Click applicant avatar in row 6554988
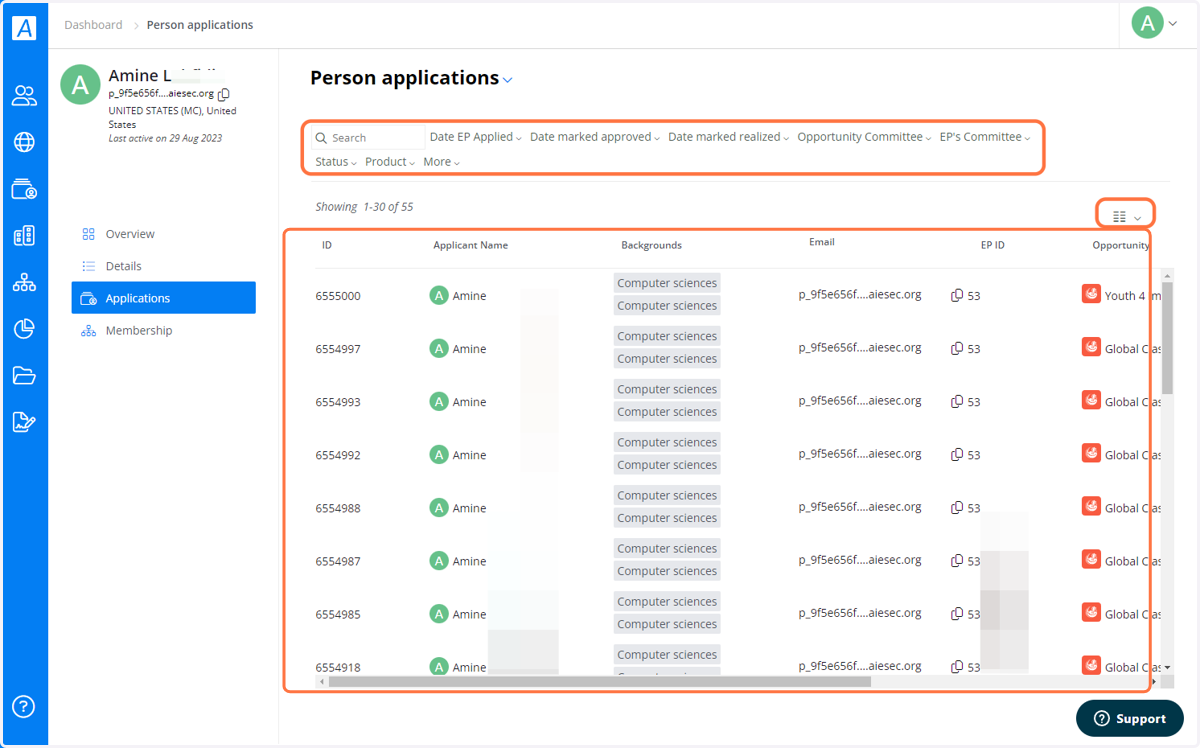Screen dimensions: 1200x748 (x=439, y=507)
